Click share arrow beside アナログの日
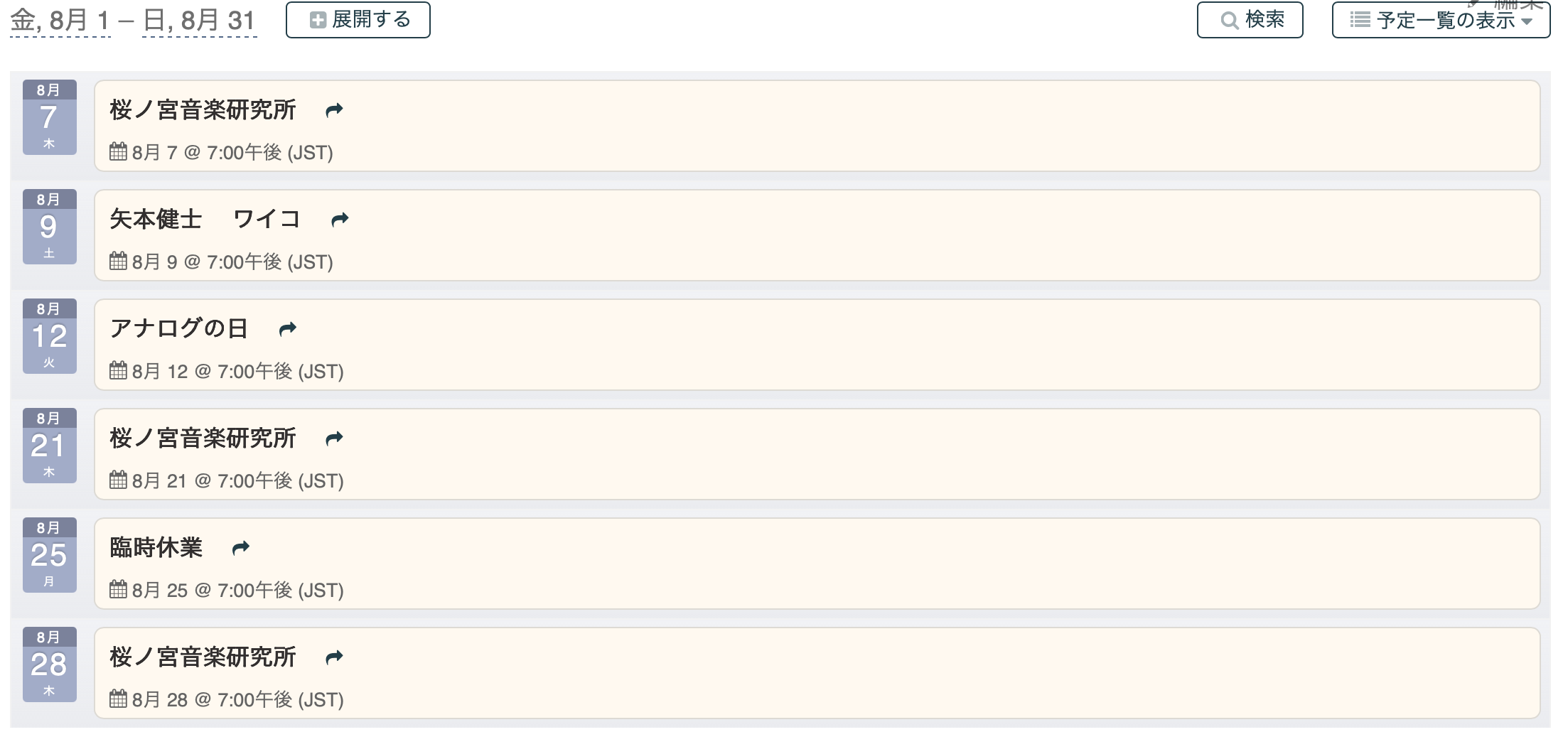The width and height of the screenshot is (1568, 732). click(x=288, y=329)
